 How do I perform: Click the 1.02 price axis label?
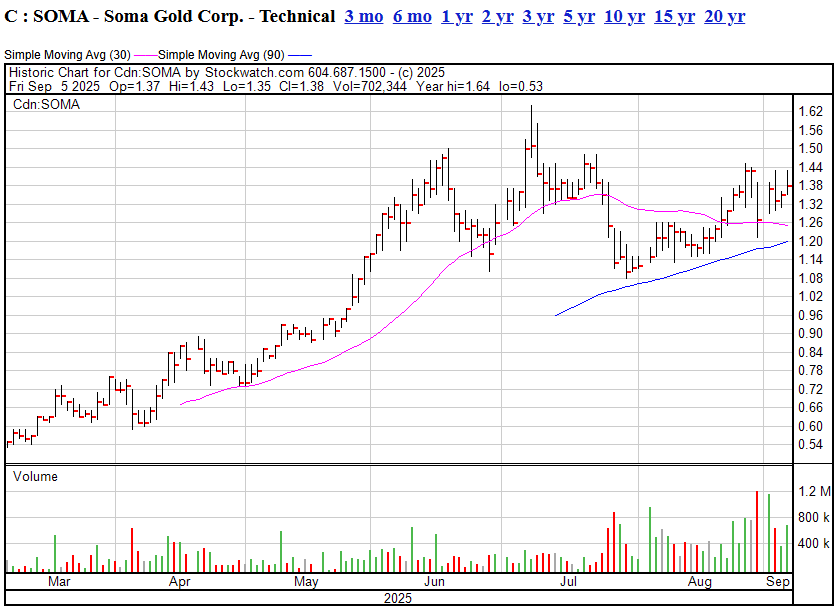[811, 296]
